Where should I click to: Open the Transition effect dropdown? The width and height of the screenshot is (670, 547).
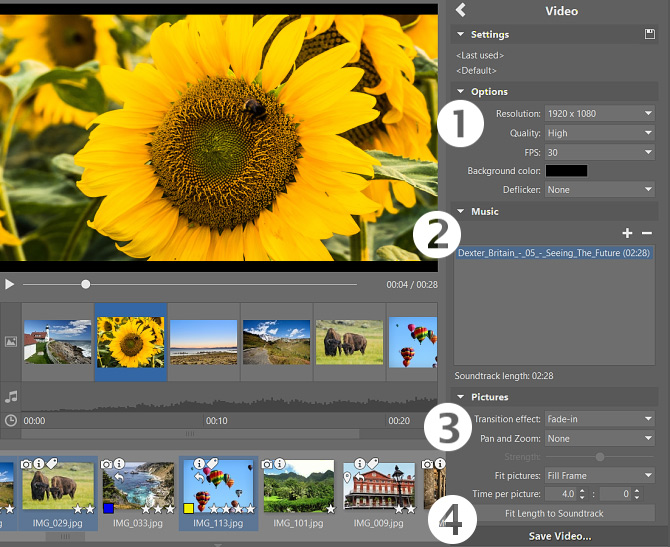point(599,419)
